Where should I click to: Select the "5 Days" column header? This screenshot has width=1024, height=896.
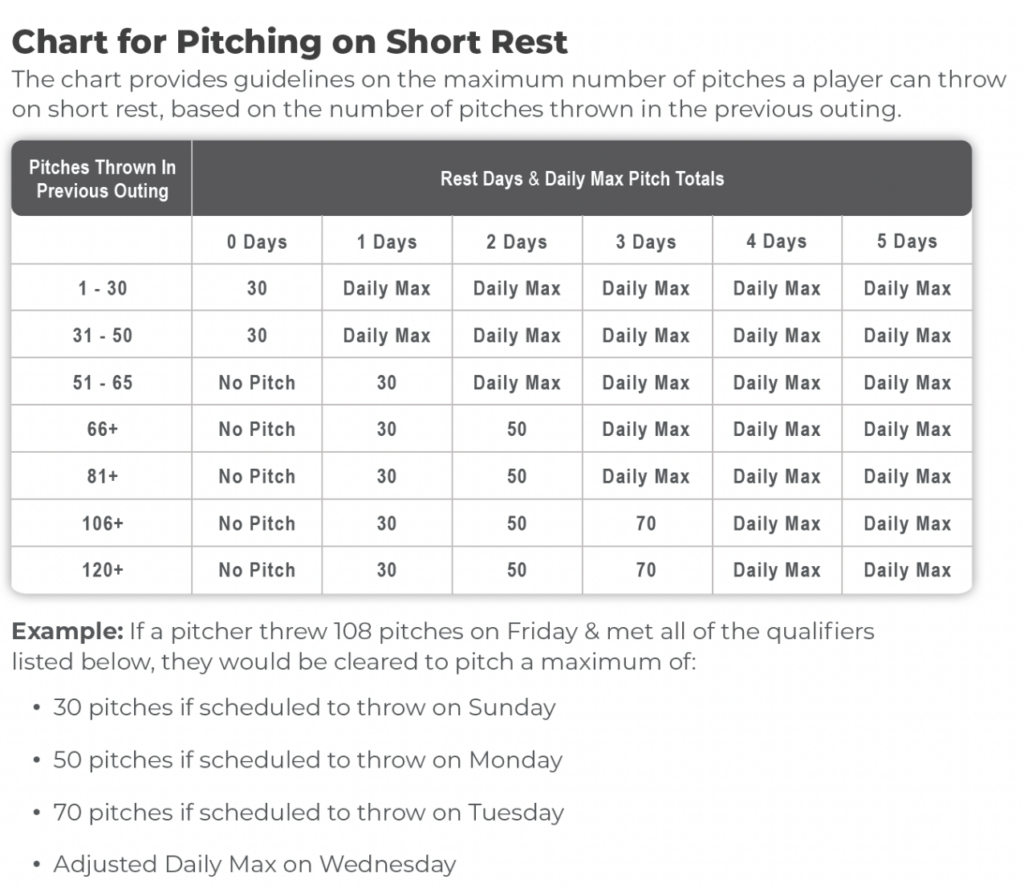click(907, 242)
